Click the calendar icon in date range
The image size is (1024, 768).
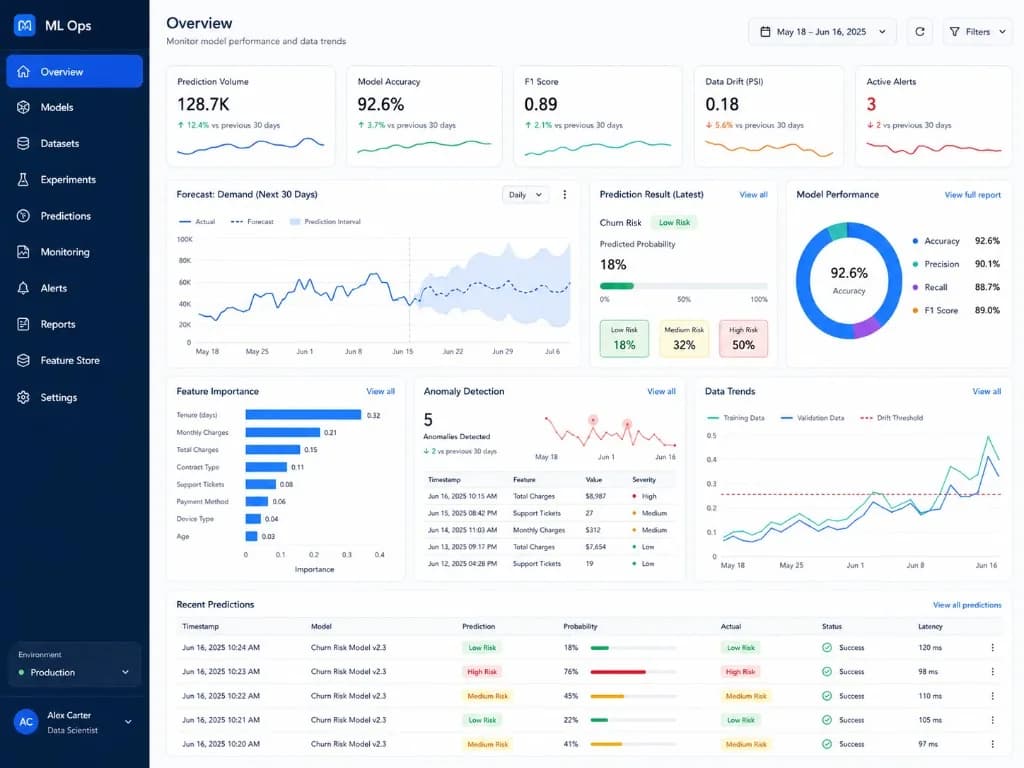click(765, 31)
